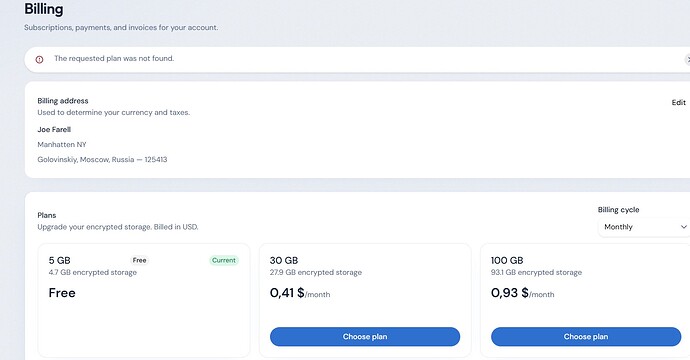Click the large Free price label
The image size is (690, 360).
tap(62, 293)
